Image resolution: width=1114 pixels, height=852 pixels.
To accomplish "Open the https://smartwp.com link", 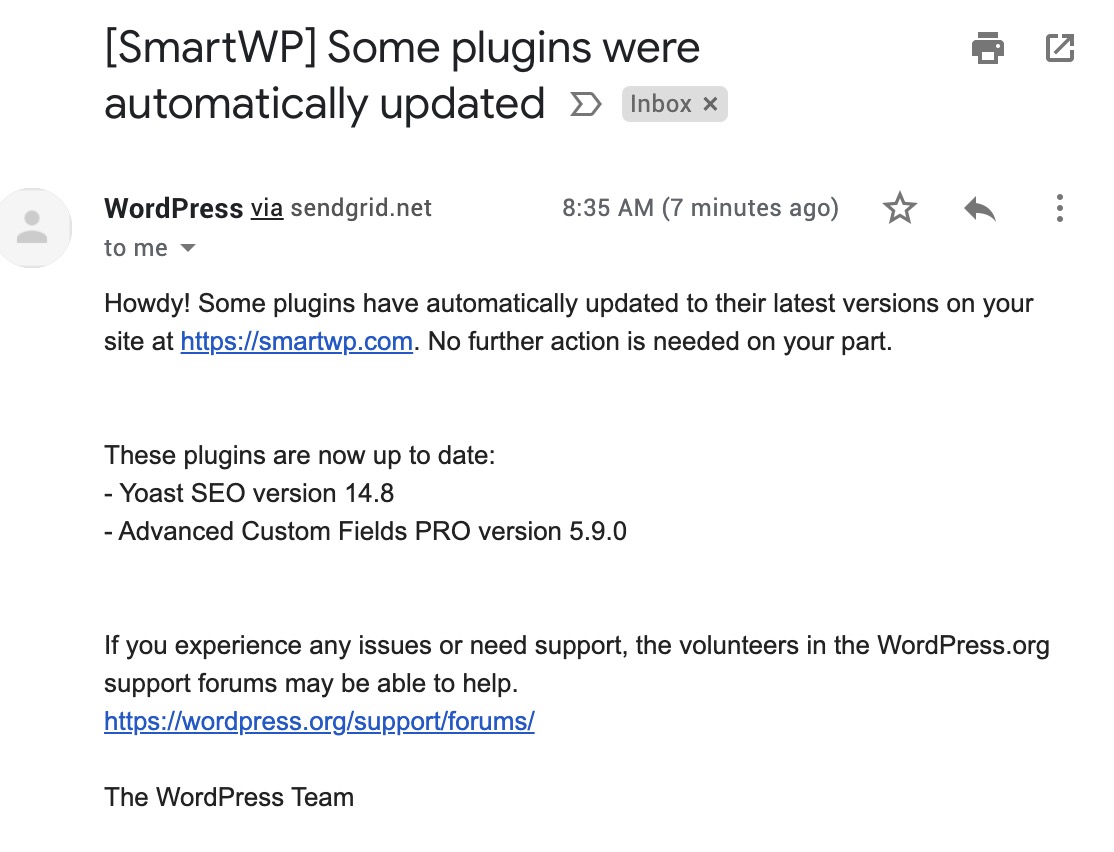I will click(x=296, y=341).
